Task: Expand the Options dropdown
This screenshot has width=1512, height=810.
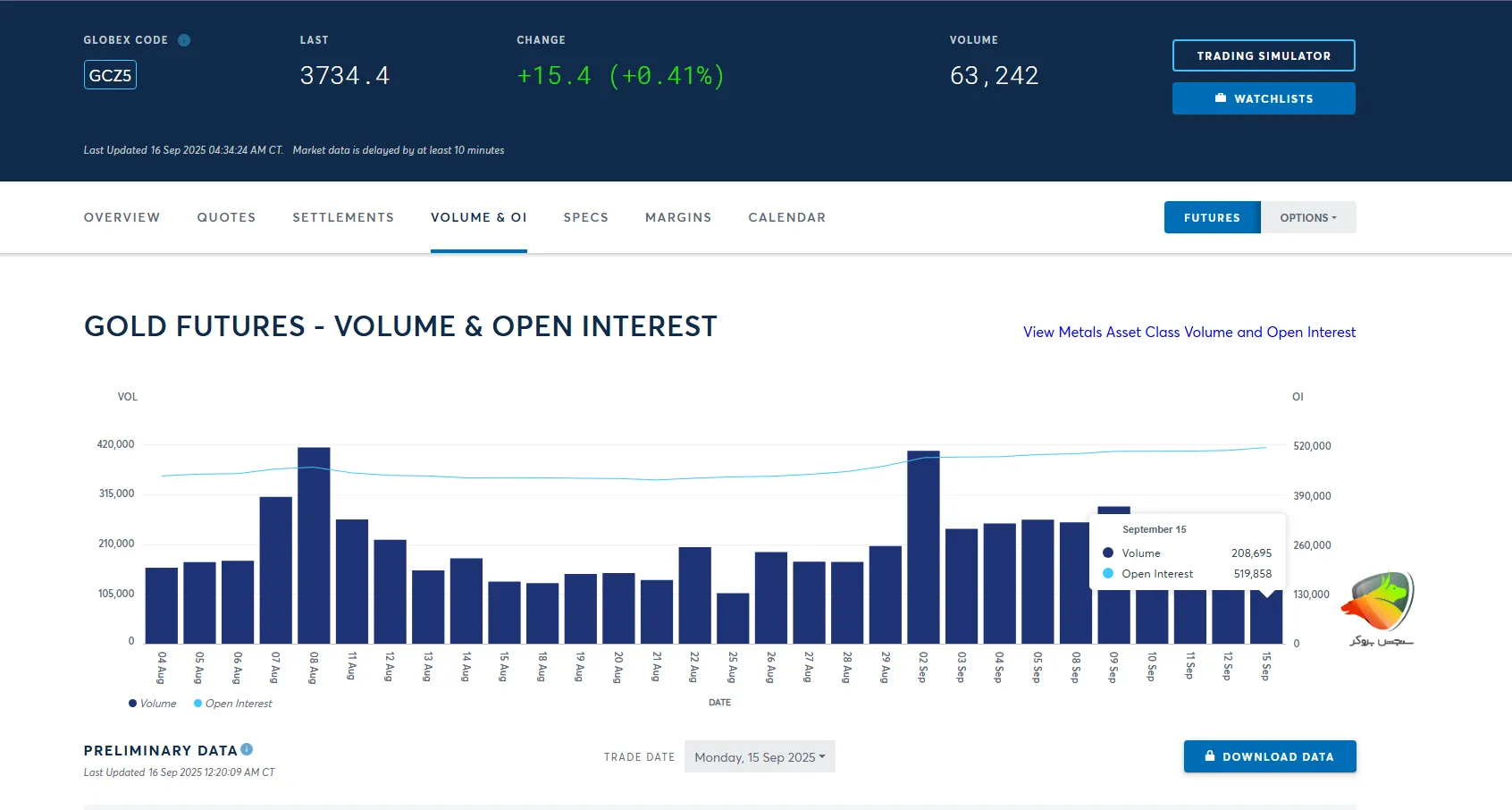Action: (x=1307, y=217)
